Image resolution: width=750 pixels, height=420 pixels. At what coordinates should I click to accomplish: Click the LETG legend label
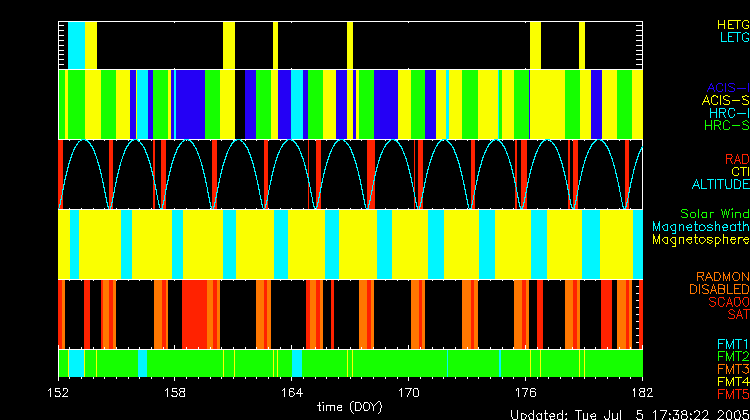[733, 37]
